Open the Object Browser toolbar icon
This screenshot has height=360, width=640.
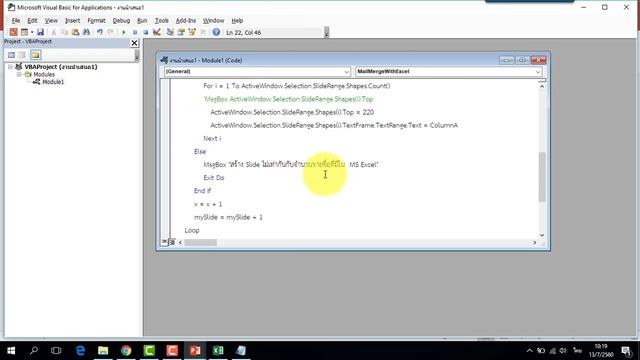(192, 32)
